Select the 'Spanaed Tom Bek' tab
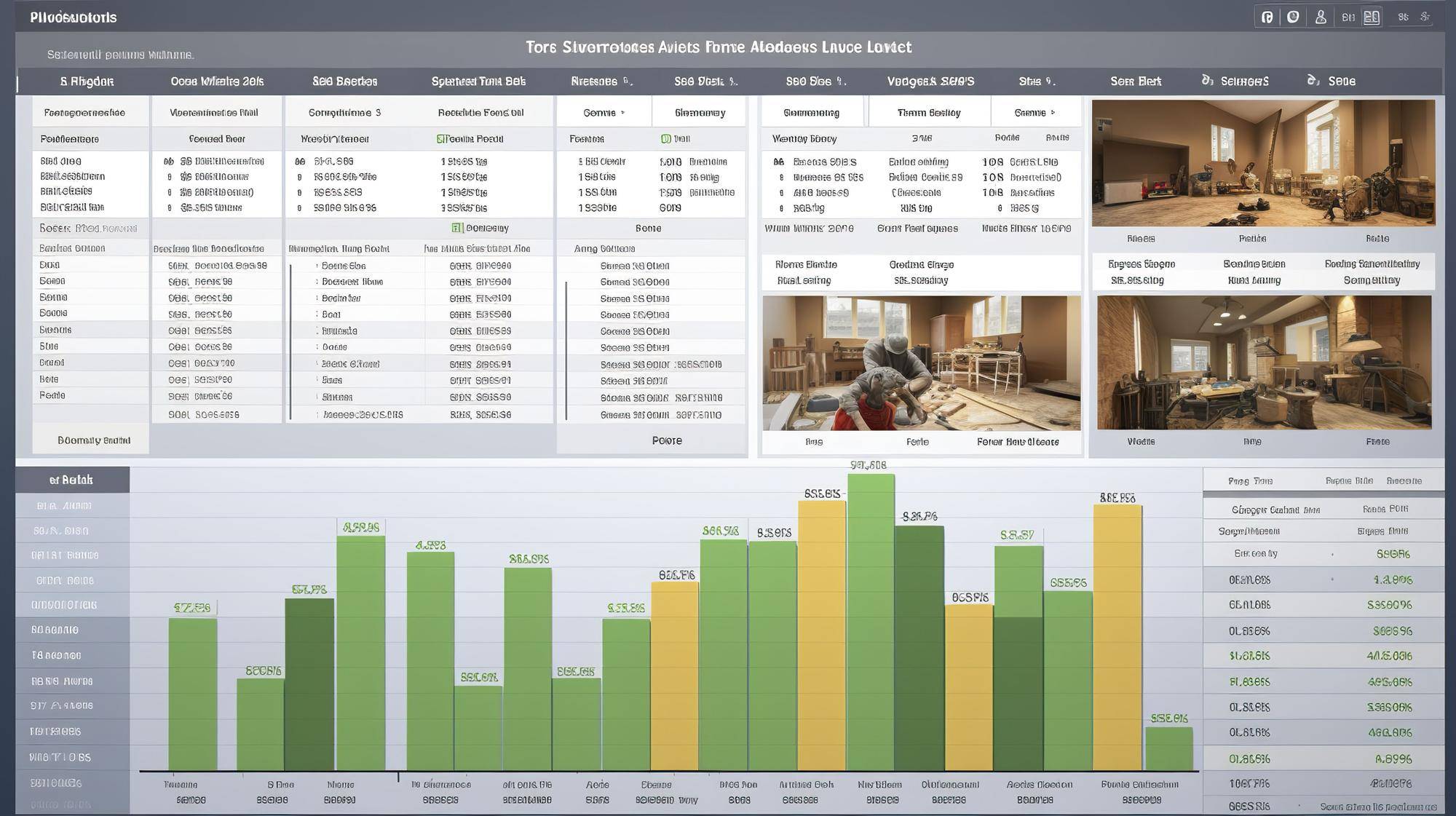Viewport: 1456px width, 816px height. pyautogui.click(x=478, y=81)
